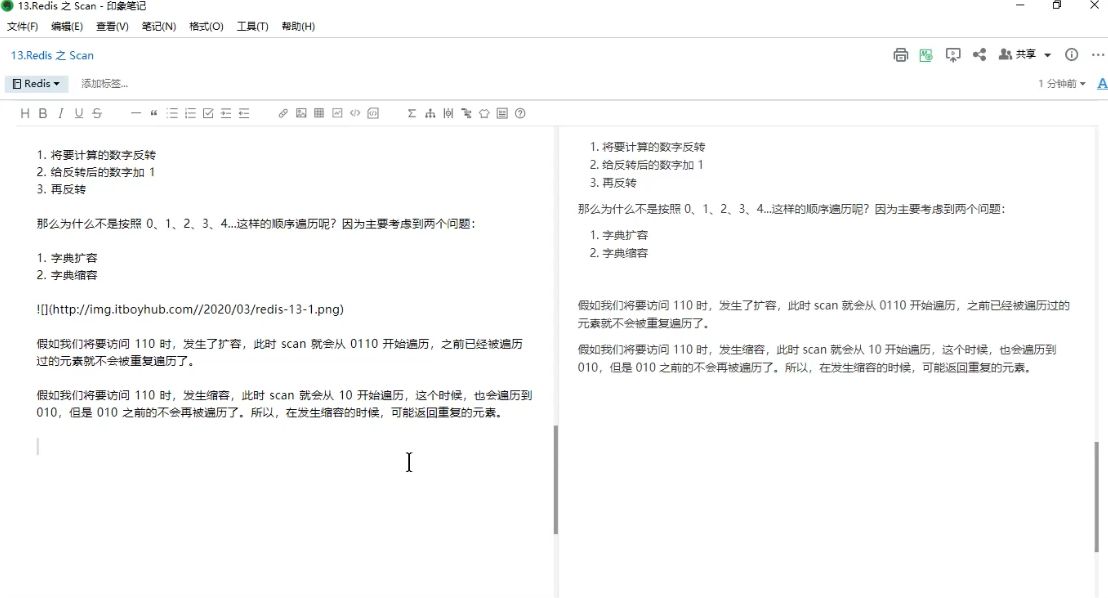
Task: Insert a chart via the chart icon
Action: (337, 113)
